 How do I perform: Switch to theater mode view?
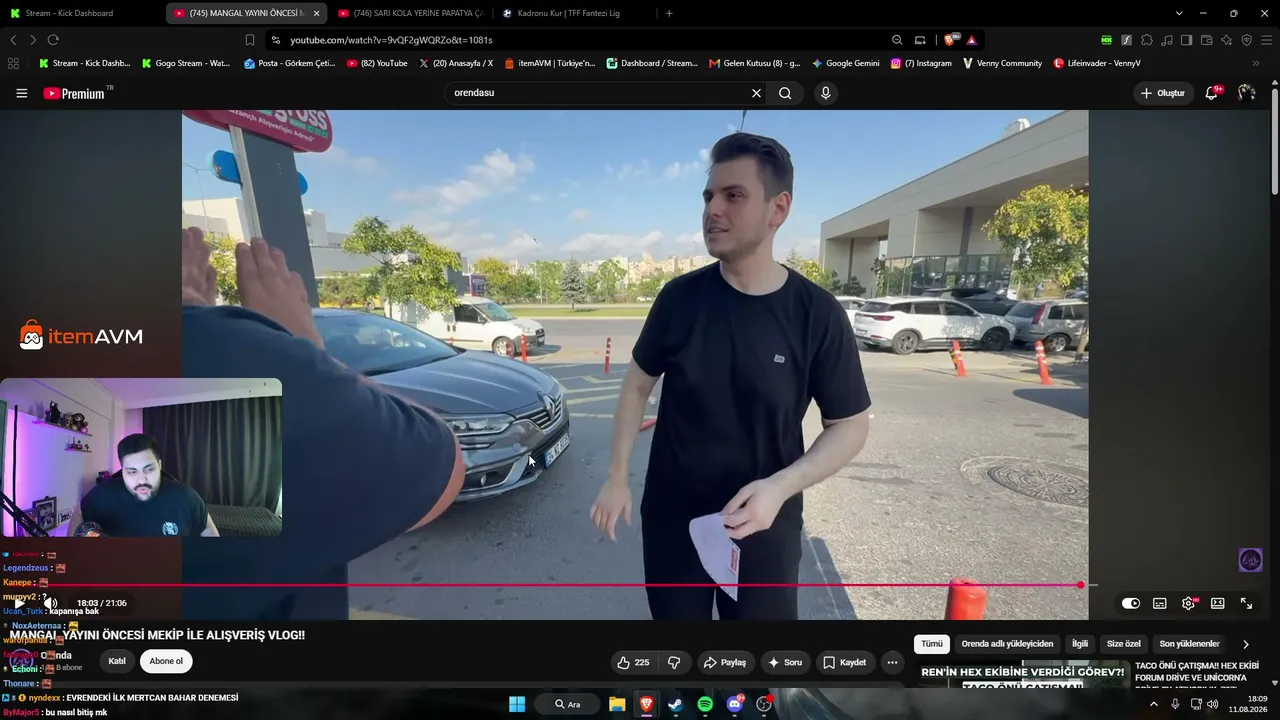pos(1218,603)
